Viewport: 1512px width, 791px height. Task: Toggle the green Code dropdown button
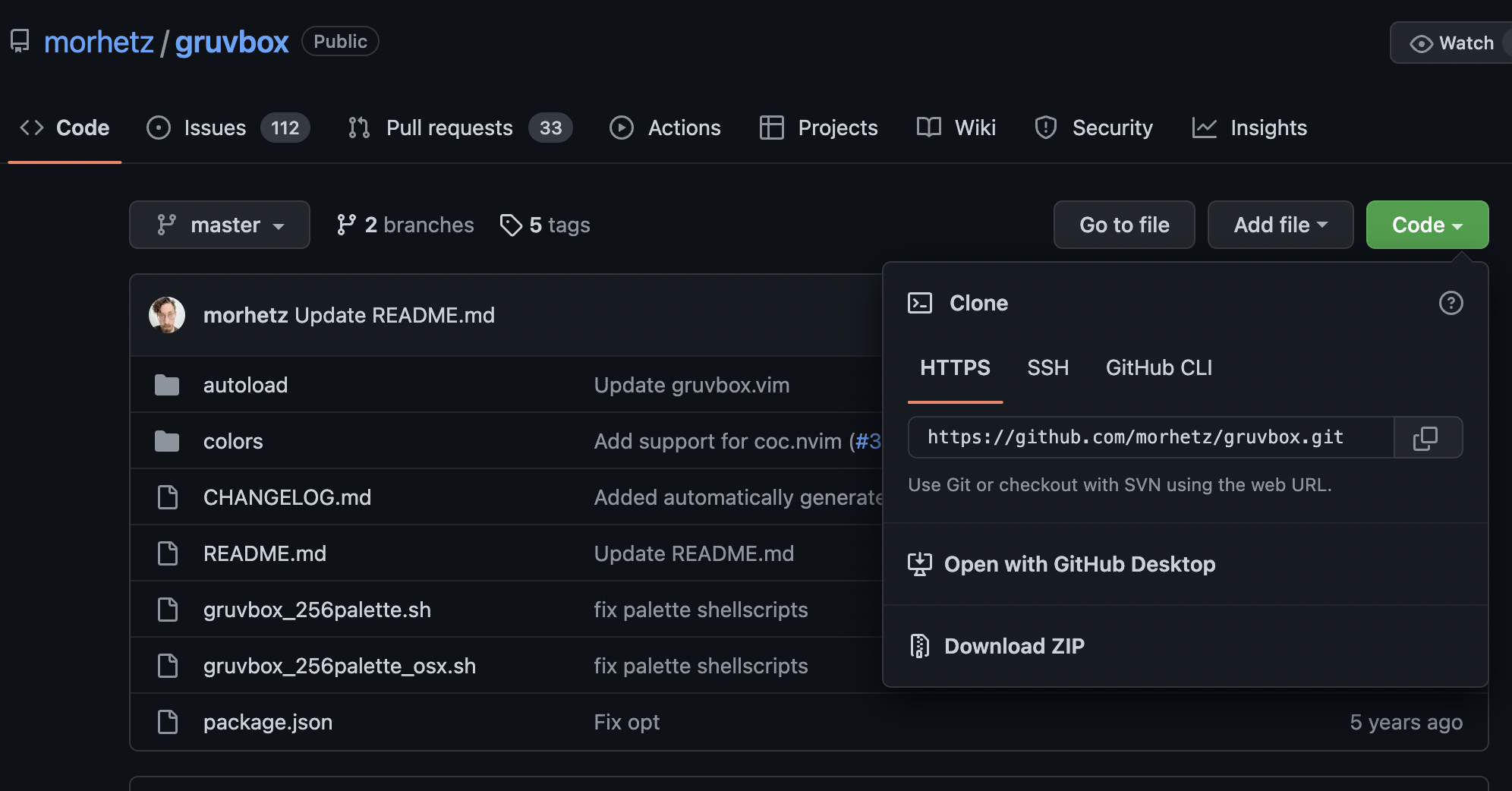click(1427, 225)
